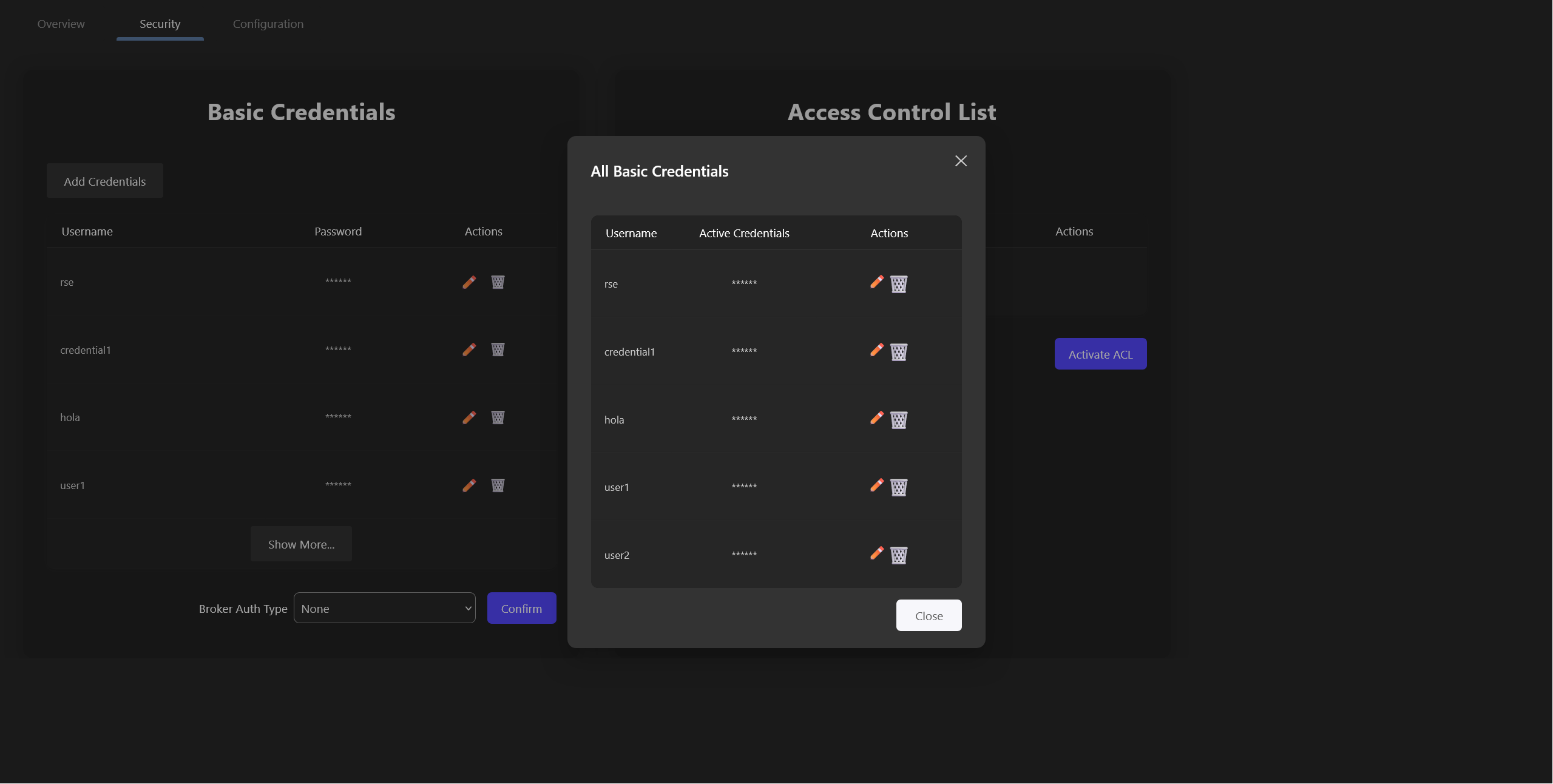This screenshot has width=1553, height=784.
Task: Edit user1 credential in the modal
Action: pos(876,485)
